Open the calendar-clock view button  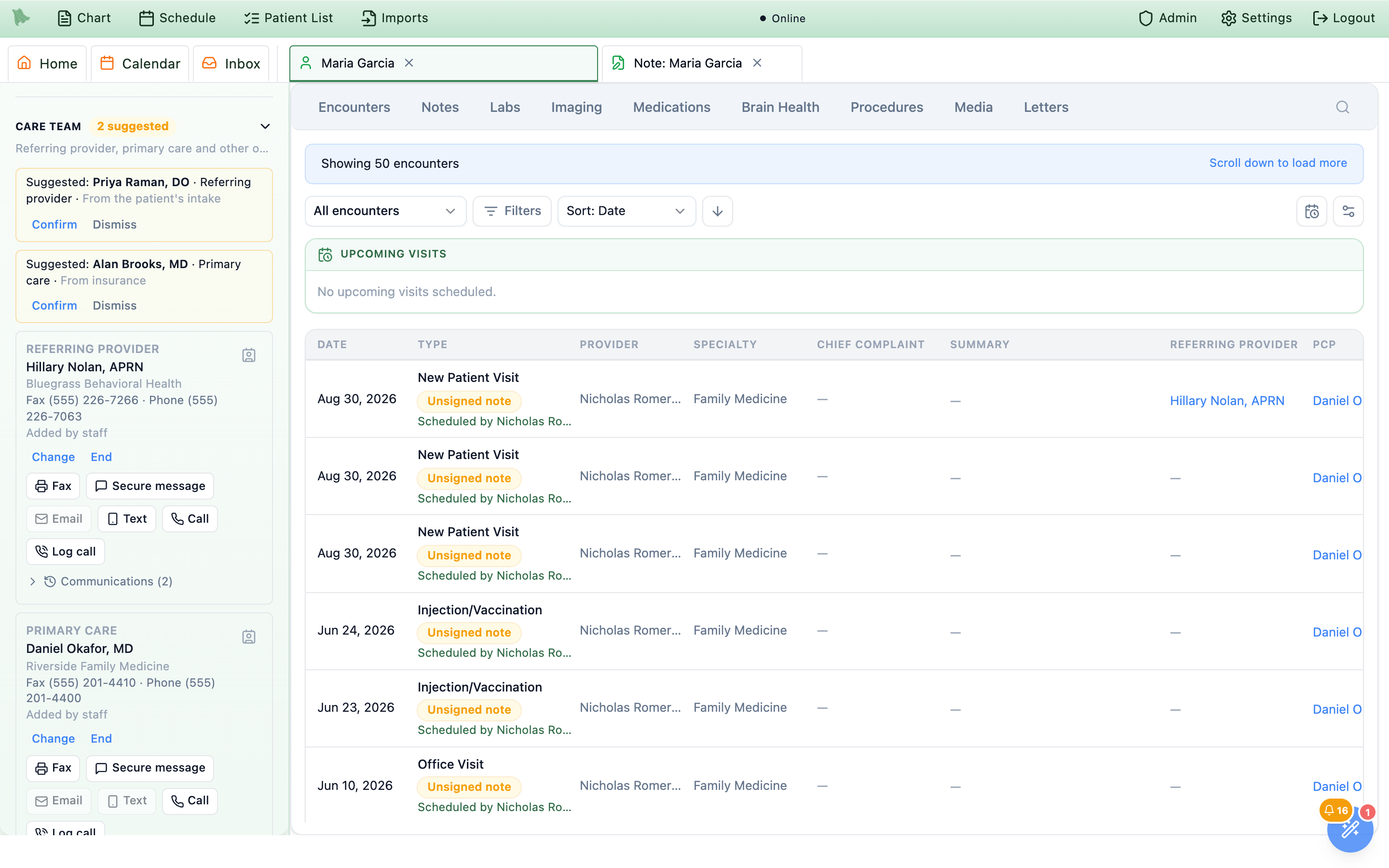[x=1311, y=211]
